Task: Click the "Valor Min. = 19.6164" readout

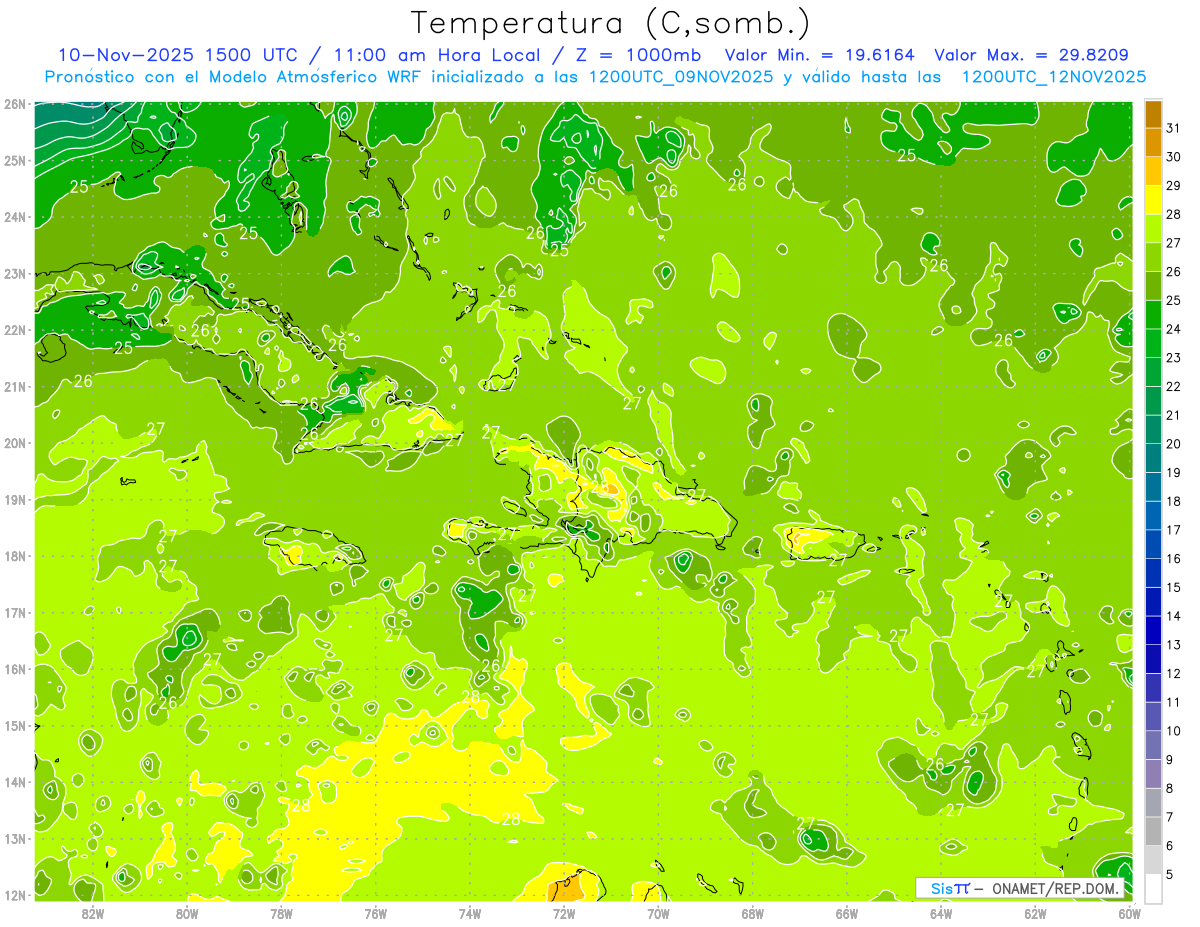Action: click(x=820, y=55)
